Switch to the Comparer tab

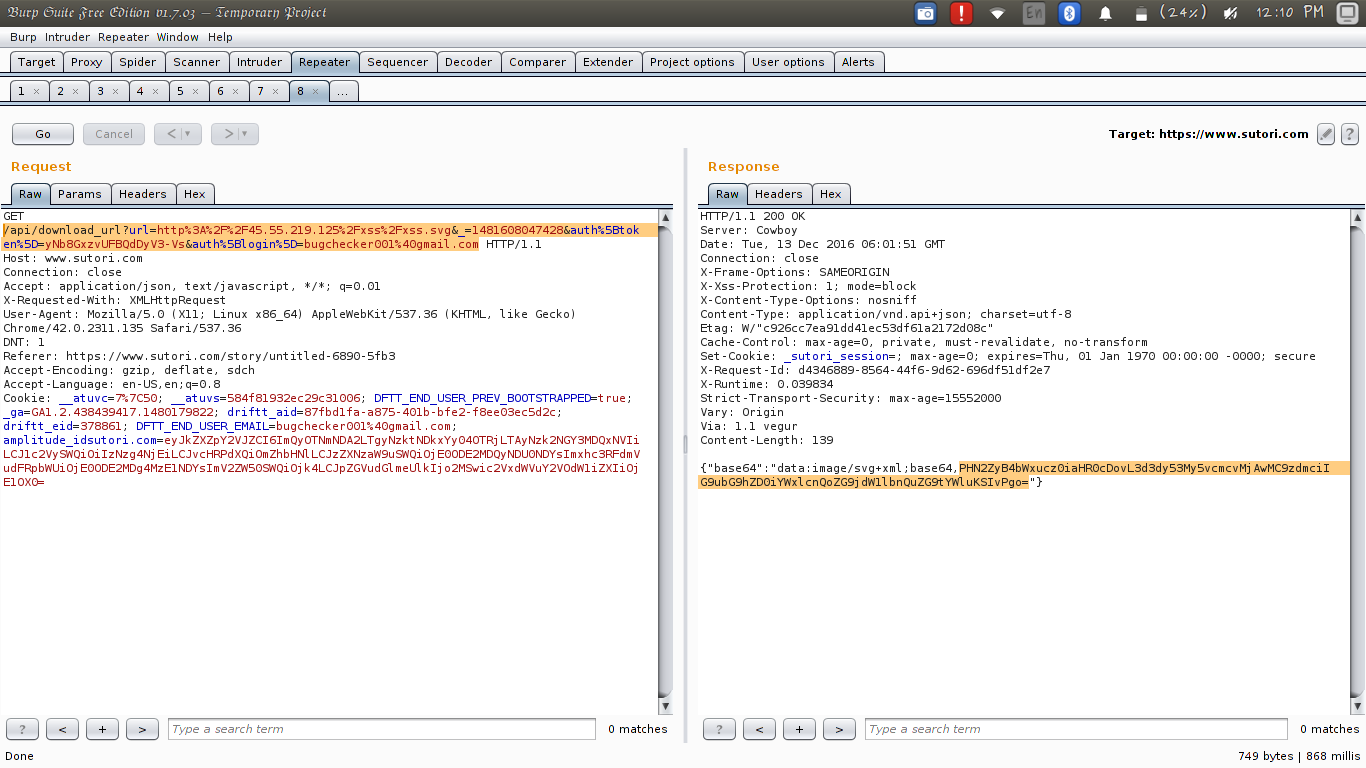click(538, 62)
